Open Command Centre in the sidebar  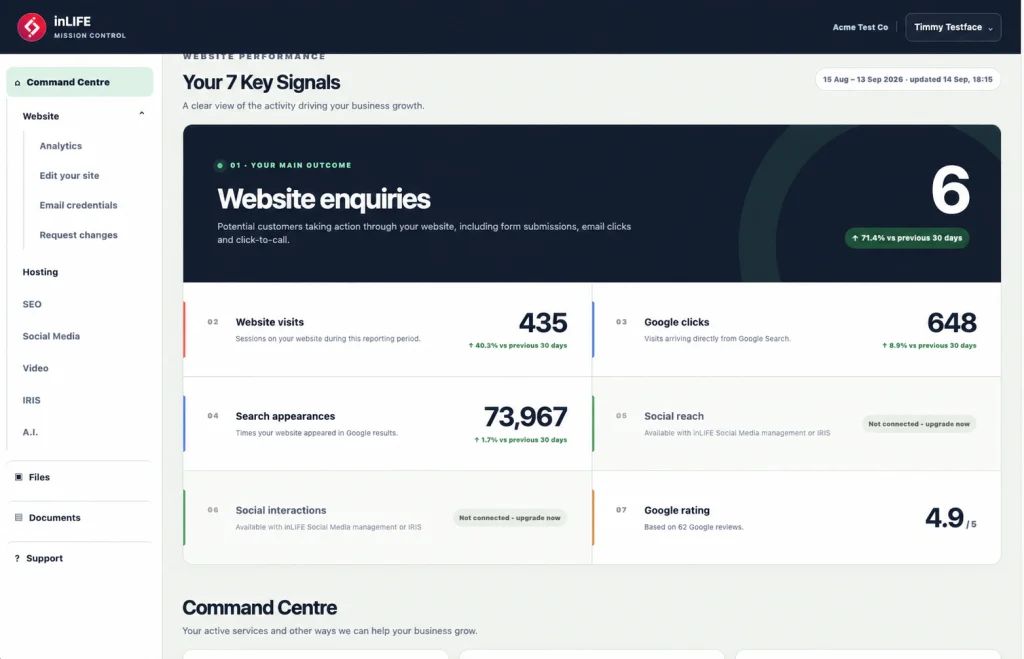point(80,82)
